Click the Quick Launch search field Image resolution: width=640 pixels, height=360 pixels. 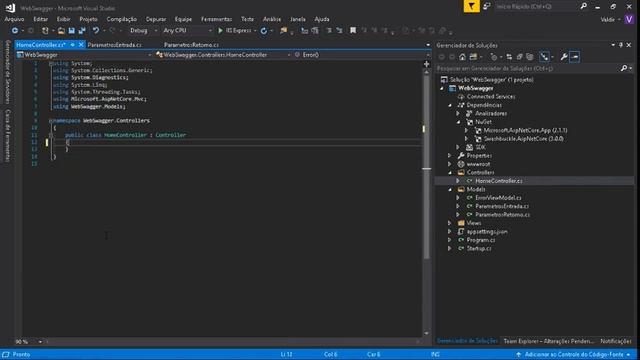(x=535, y=6)
